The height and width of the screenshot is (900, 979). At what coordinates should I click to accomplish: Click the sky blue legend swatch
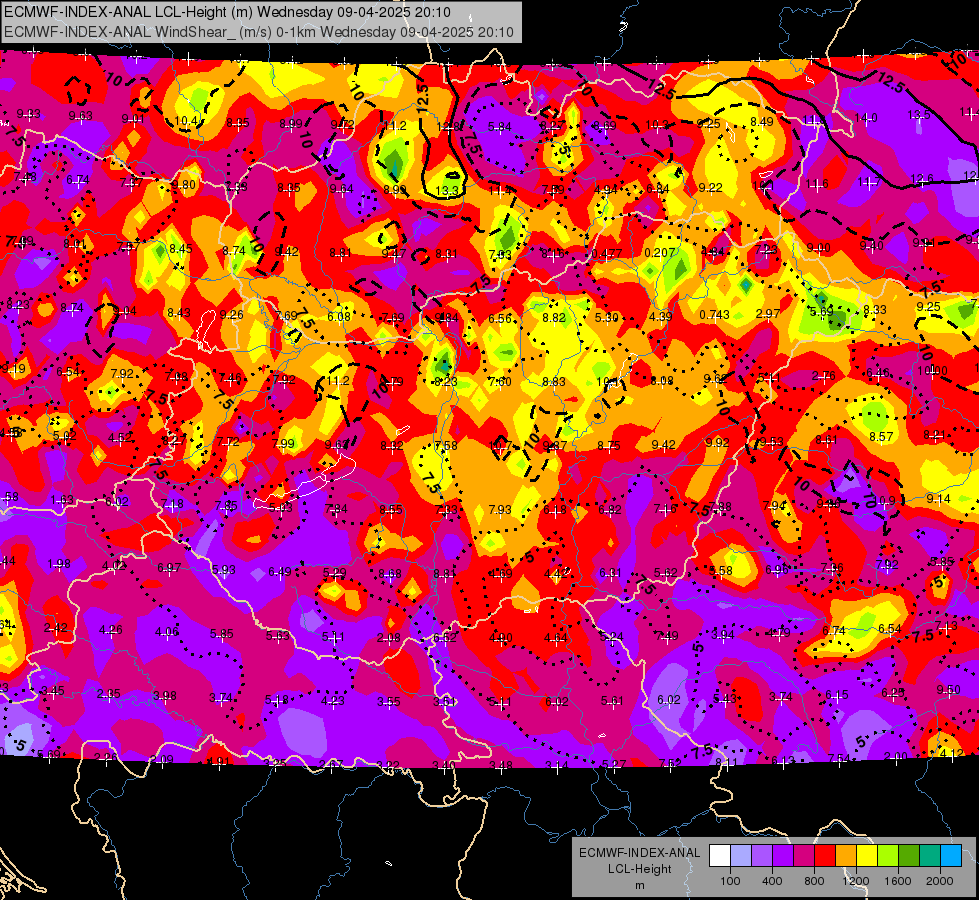[x=951, y=856]
